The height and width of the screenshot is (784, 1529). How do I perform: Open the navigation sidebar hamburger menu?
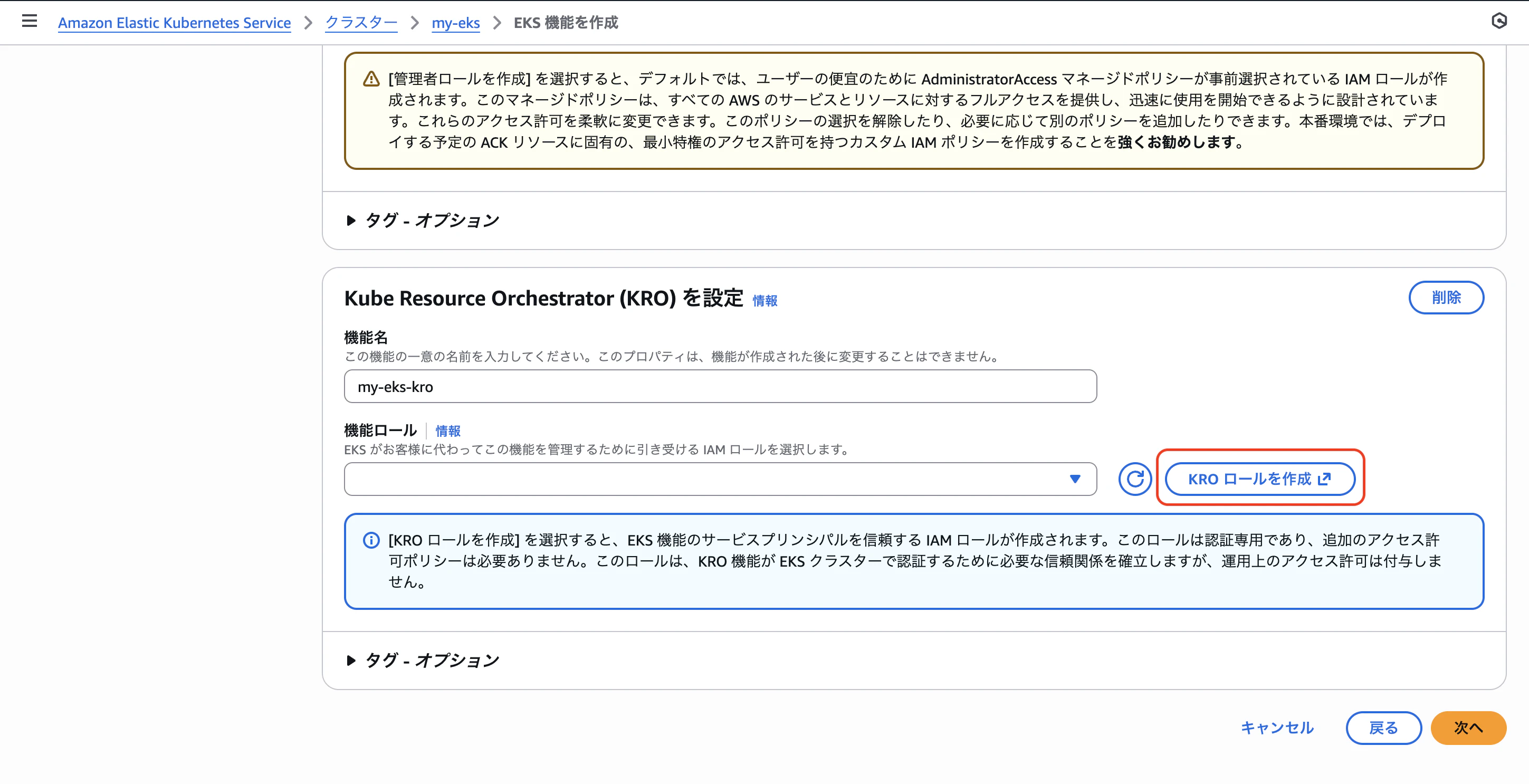coord(28,21)
